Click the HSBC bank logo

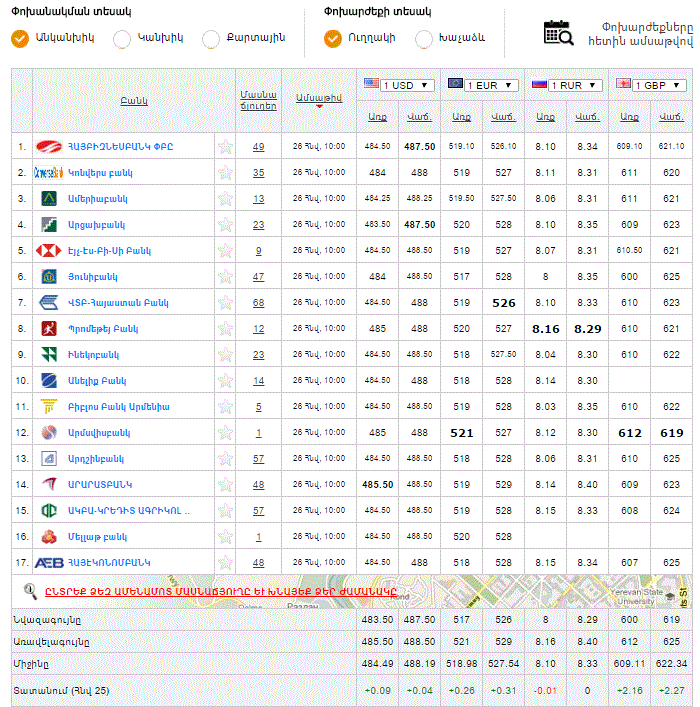49,250
